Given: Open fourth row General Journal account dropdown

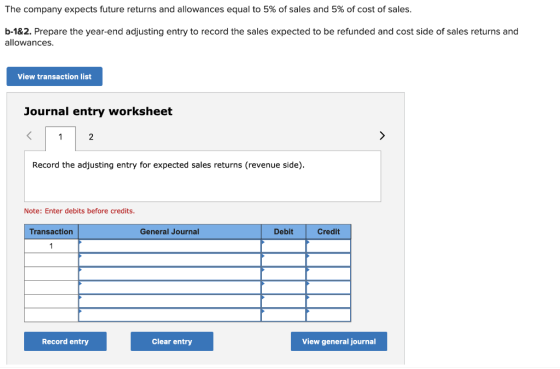Looking at the screenshot, I should (x=170, y=288).
